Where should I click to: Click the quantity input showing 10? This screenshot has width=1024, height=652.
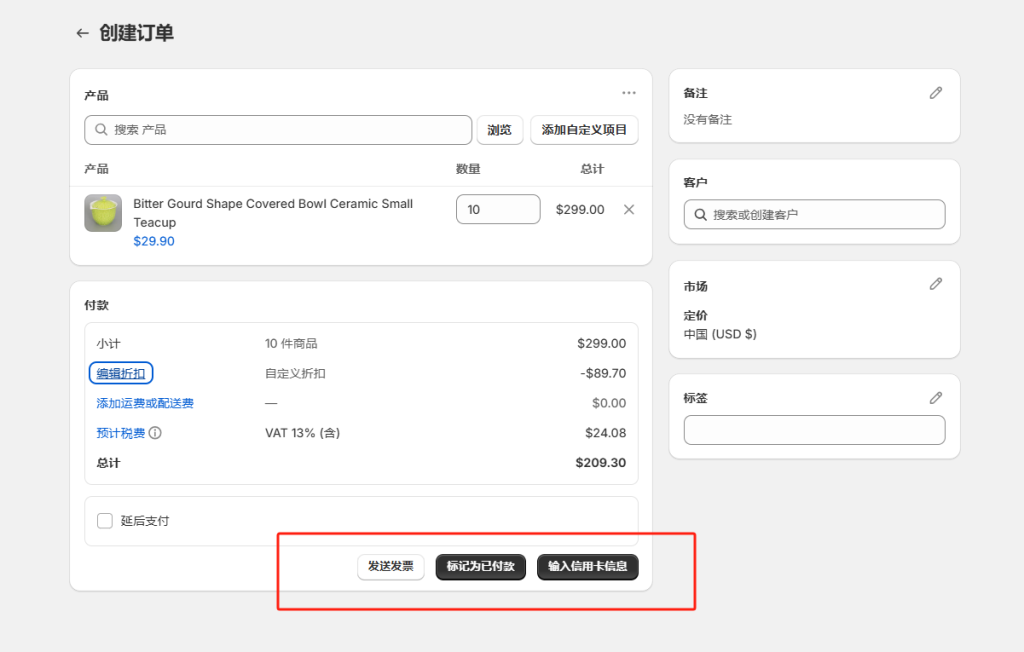click(498, 209)
